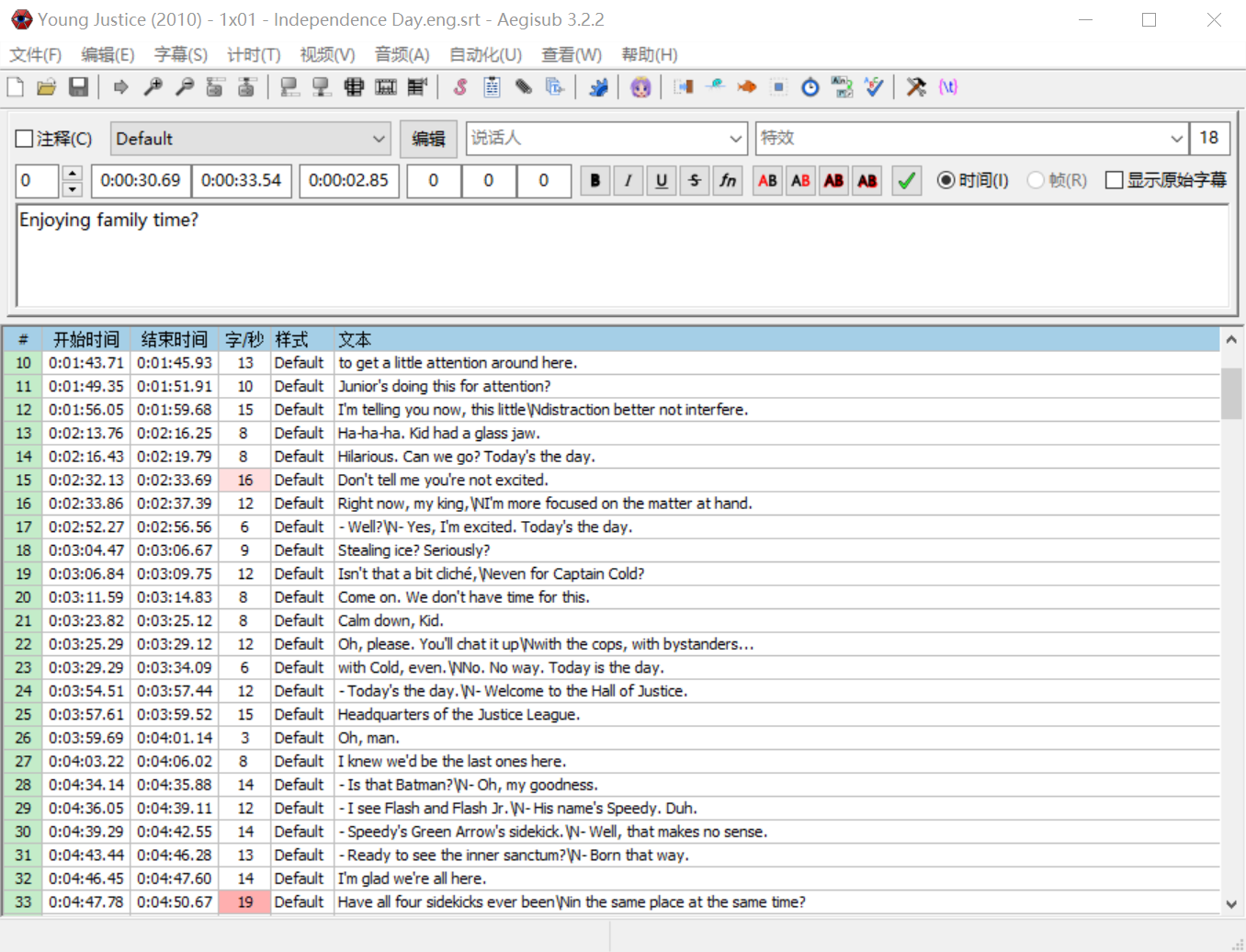Click grid scrollbar down arrow
The width and height of the screenshot is (1246, 952).
[1231, 904]
